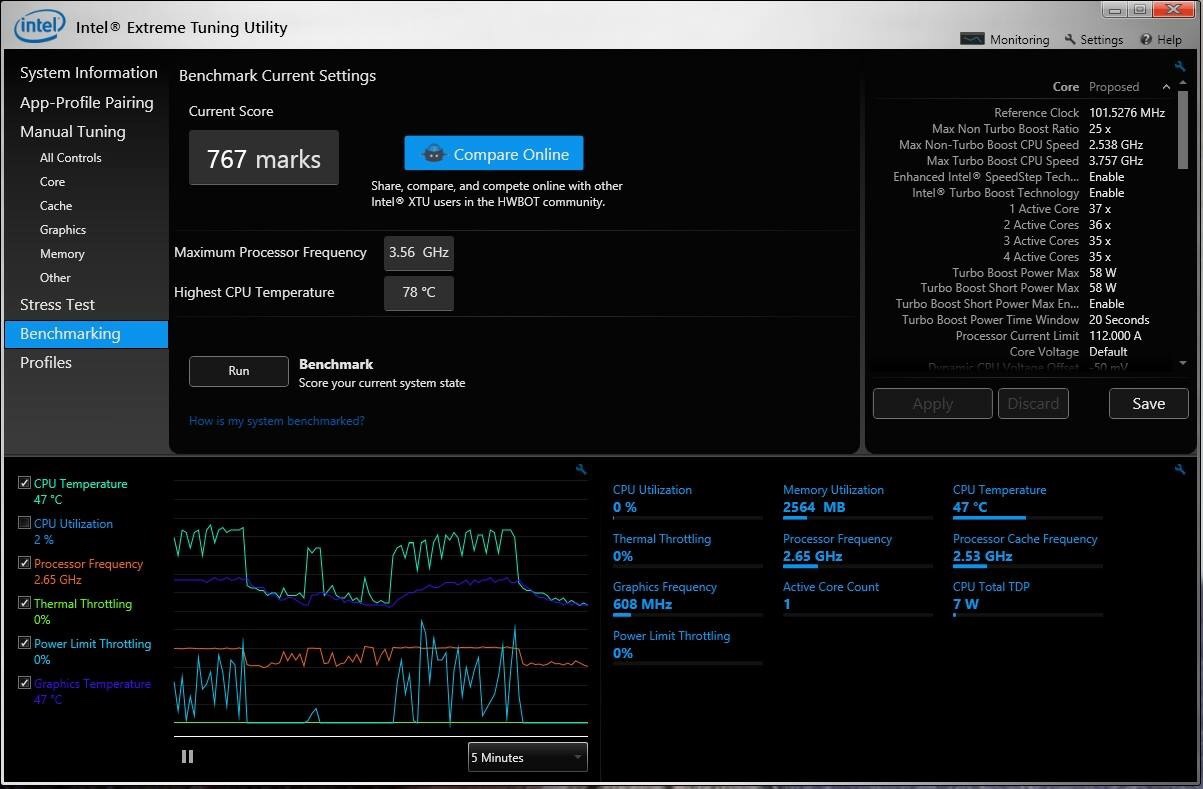The height and width of the screenshot is (789, 1203).
Task: Go to System Information in sidebar
Action: (x=88, y=72)
